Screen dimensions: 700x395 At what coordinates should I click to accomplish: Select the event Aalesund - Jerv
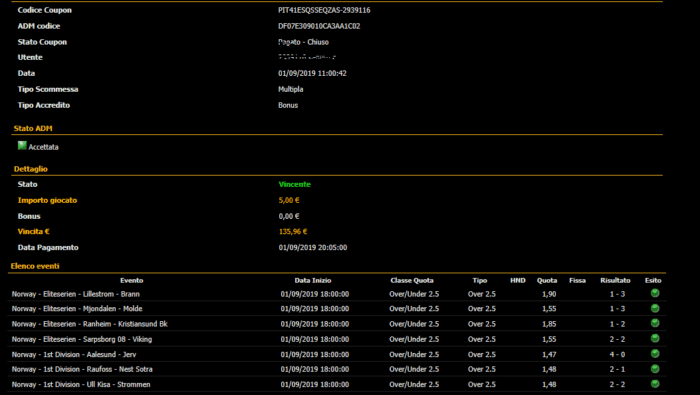pos(74,354)
